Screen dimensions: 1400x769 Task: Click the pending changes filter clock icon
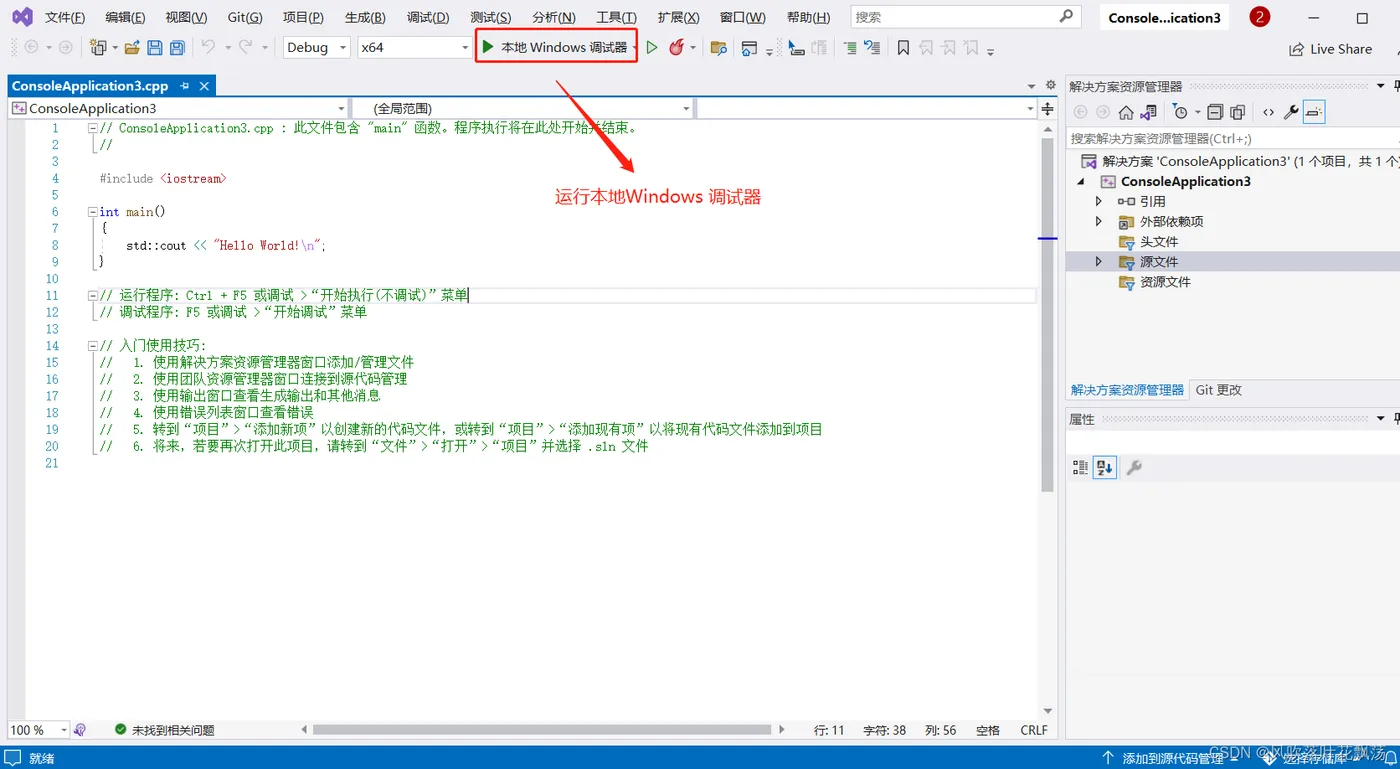[1180, 112]
